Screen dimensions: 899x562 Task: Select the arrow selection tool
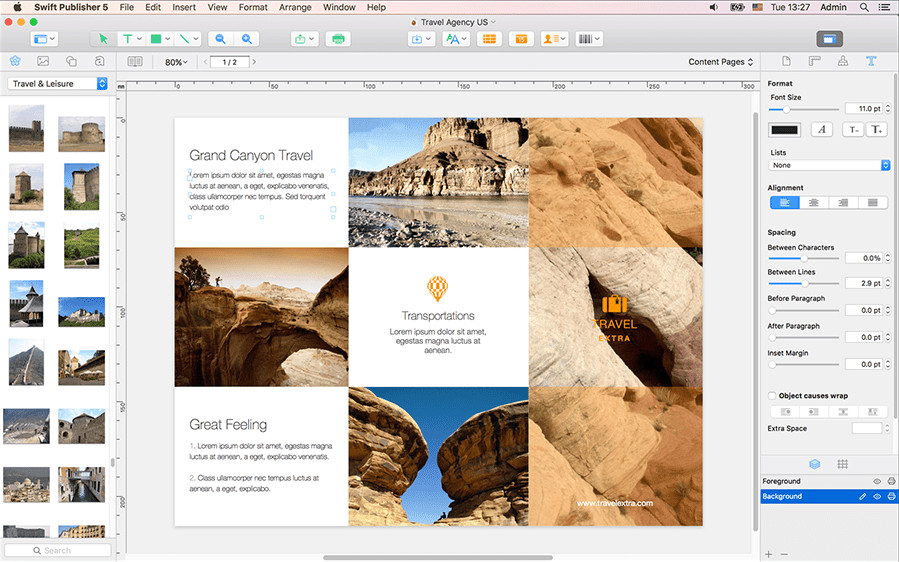[102, 39]
